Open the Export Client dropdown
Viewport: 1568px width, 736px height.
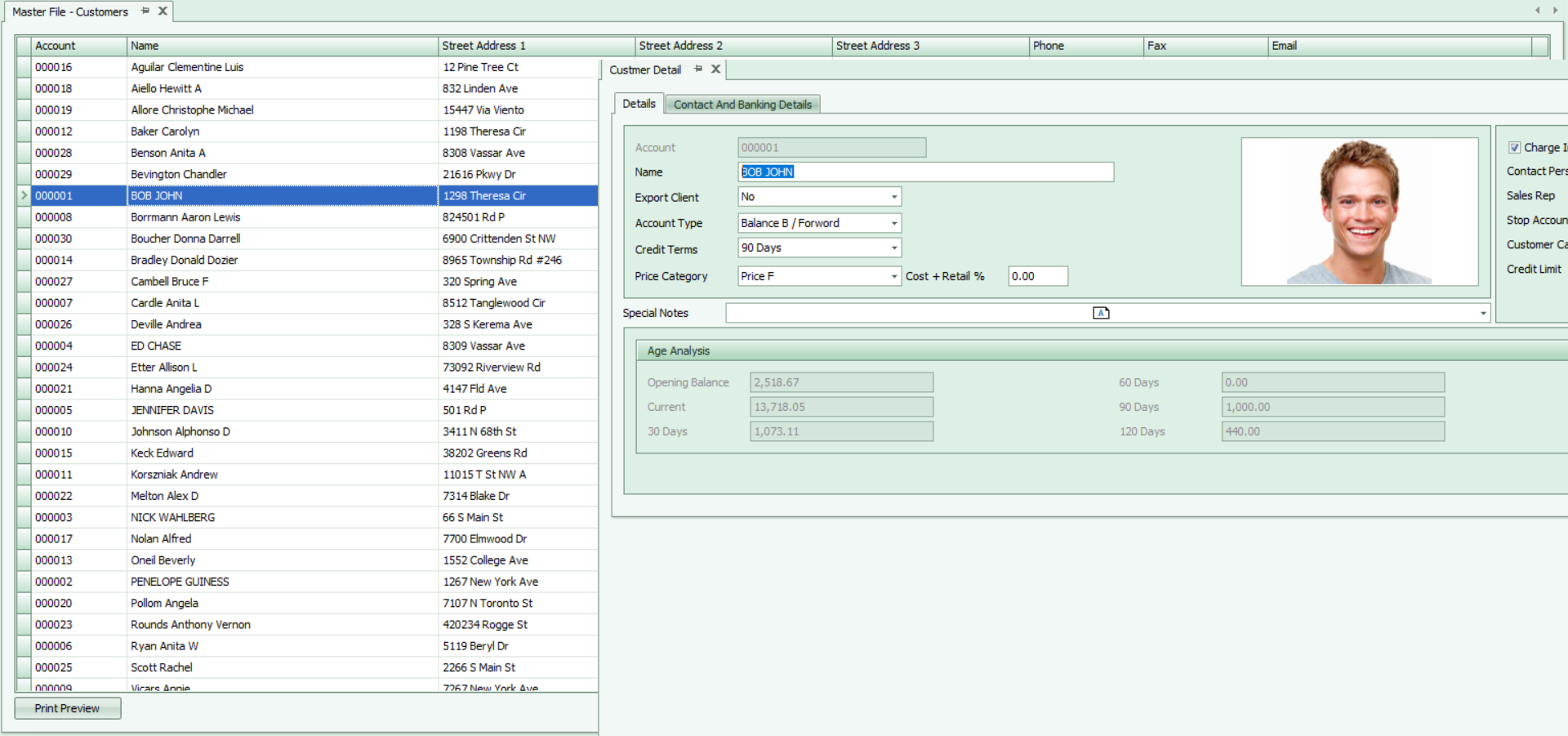894,197
